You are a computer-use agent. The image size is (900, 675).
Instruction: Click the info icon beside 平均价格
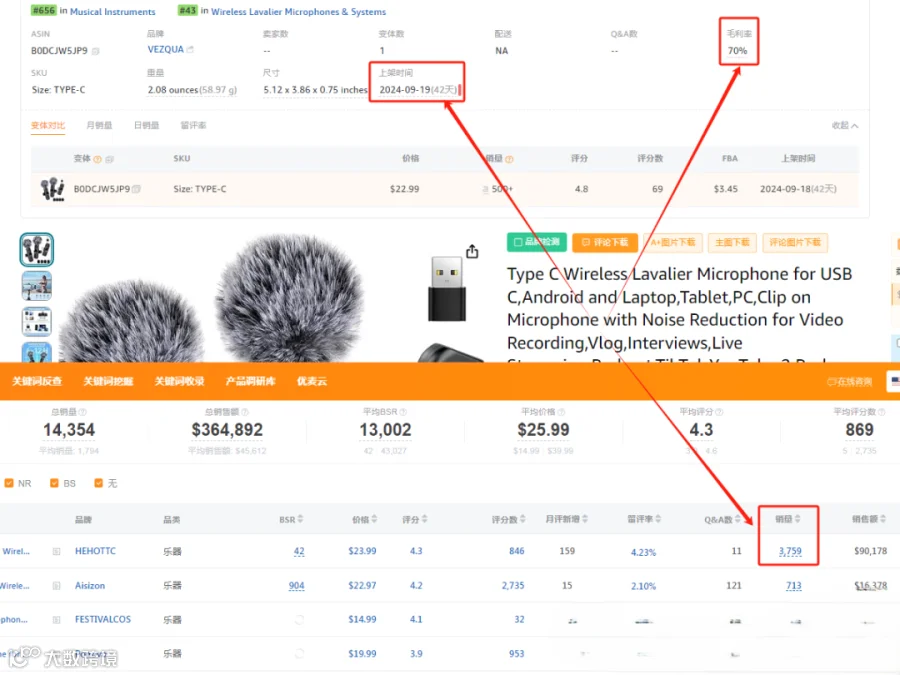pyautogui.click(x=561, y=412)
